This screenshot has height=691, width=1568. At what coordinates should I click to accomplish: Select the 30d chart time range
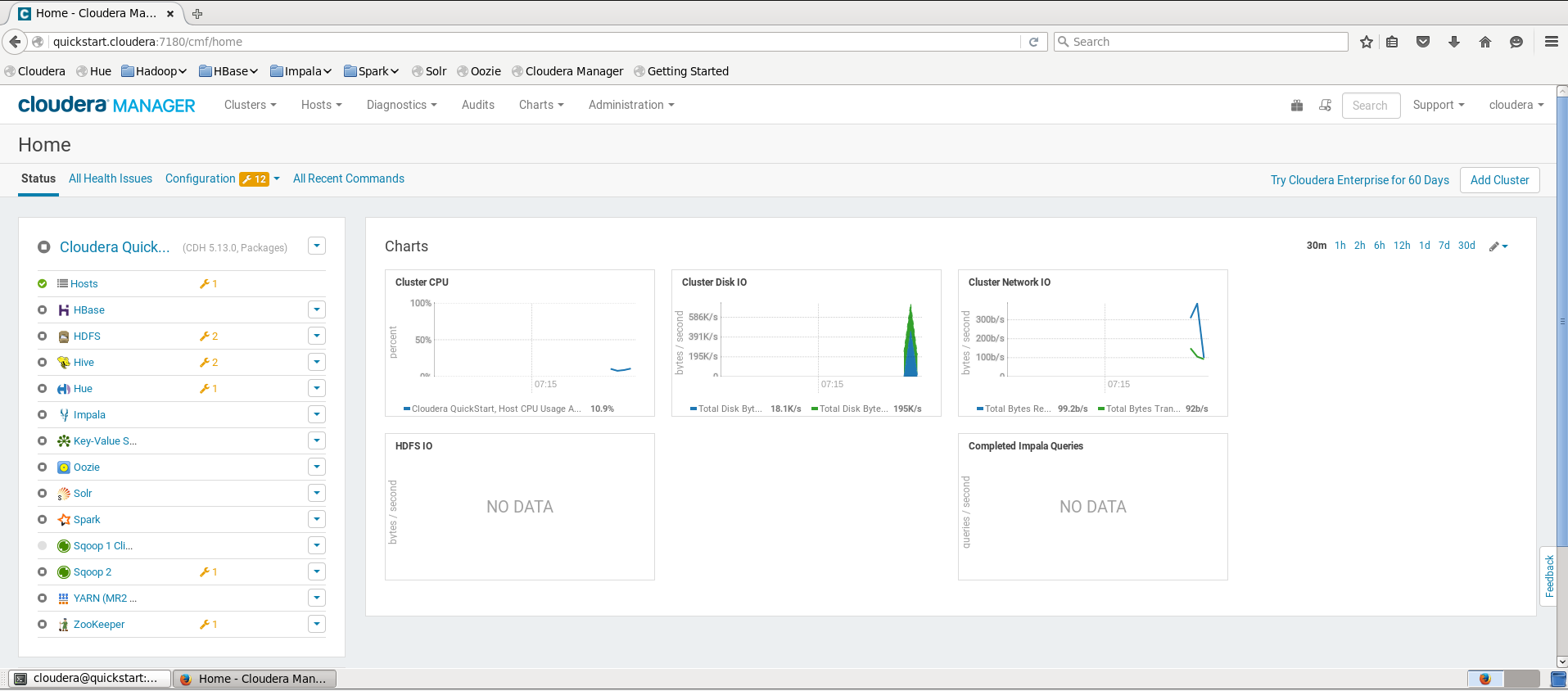[x=1466, y=246]
